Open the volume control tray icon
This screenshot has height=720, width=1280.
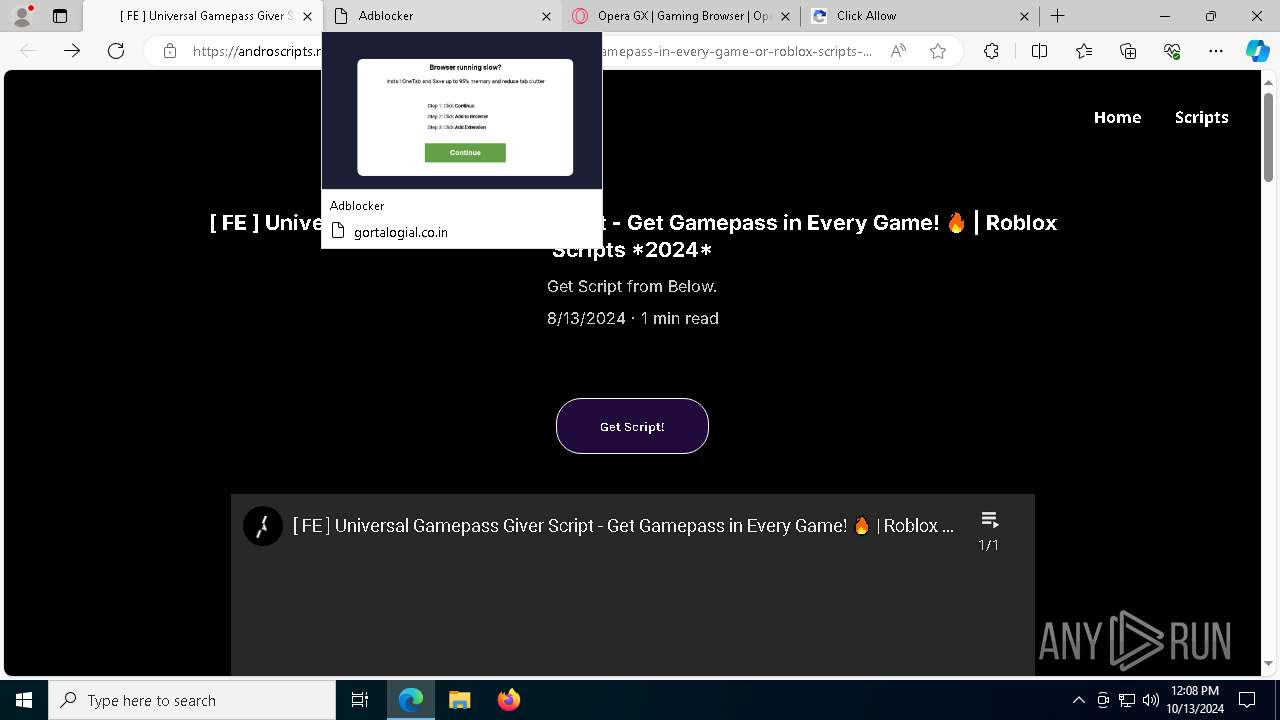click(1151, 700)
